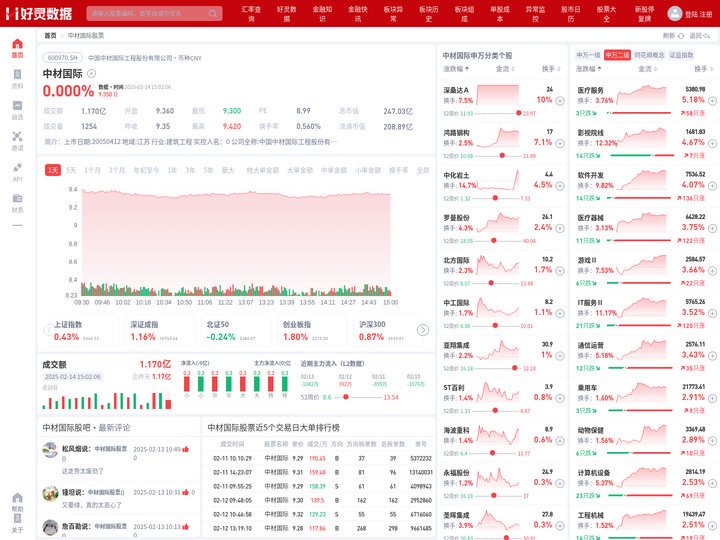This screenshot has height=540, width=720.
Task: Click the 600970.SH stock code badge
Action: [63, 58]
